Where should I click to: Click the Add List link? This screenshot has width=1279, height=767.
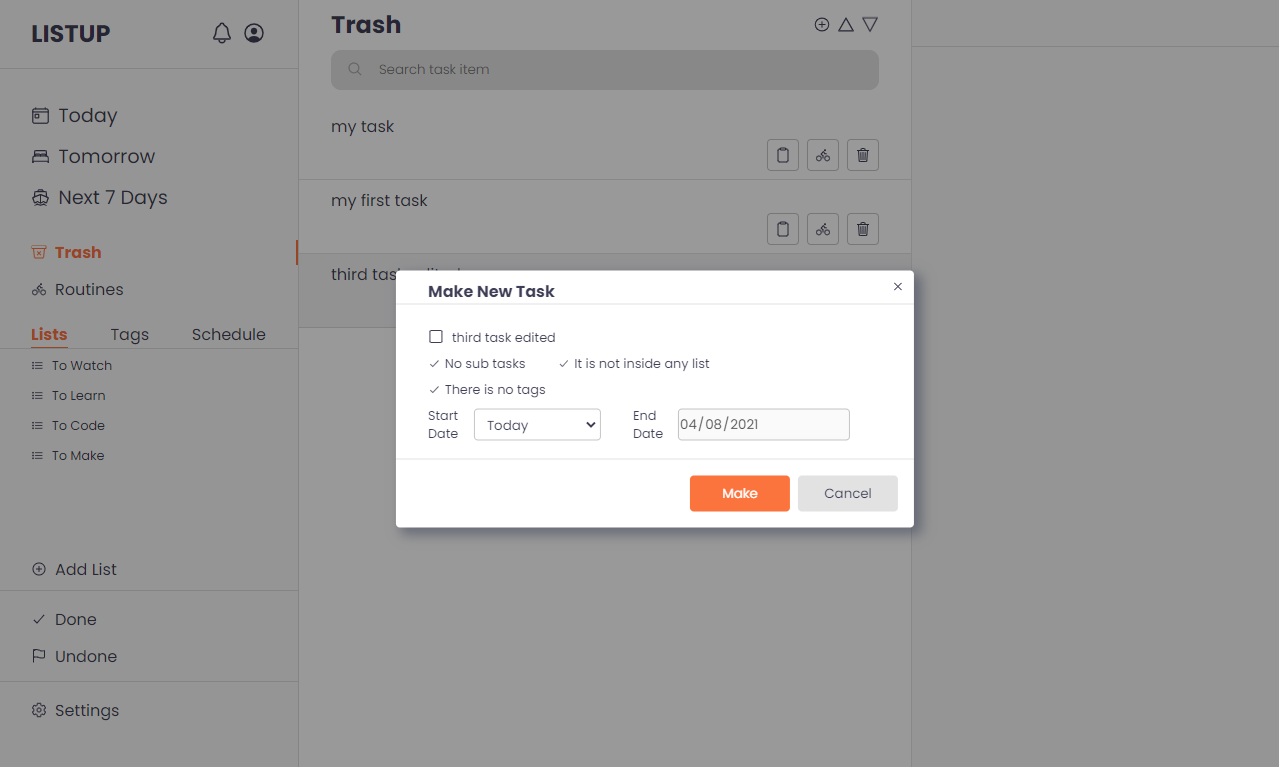(86, 569)
